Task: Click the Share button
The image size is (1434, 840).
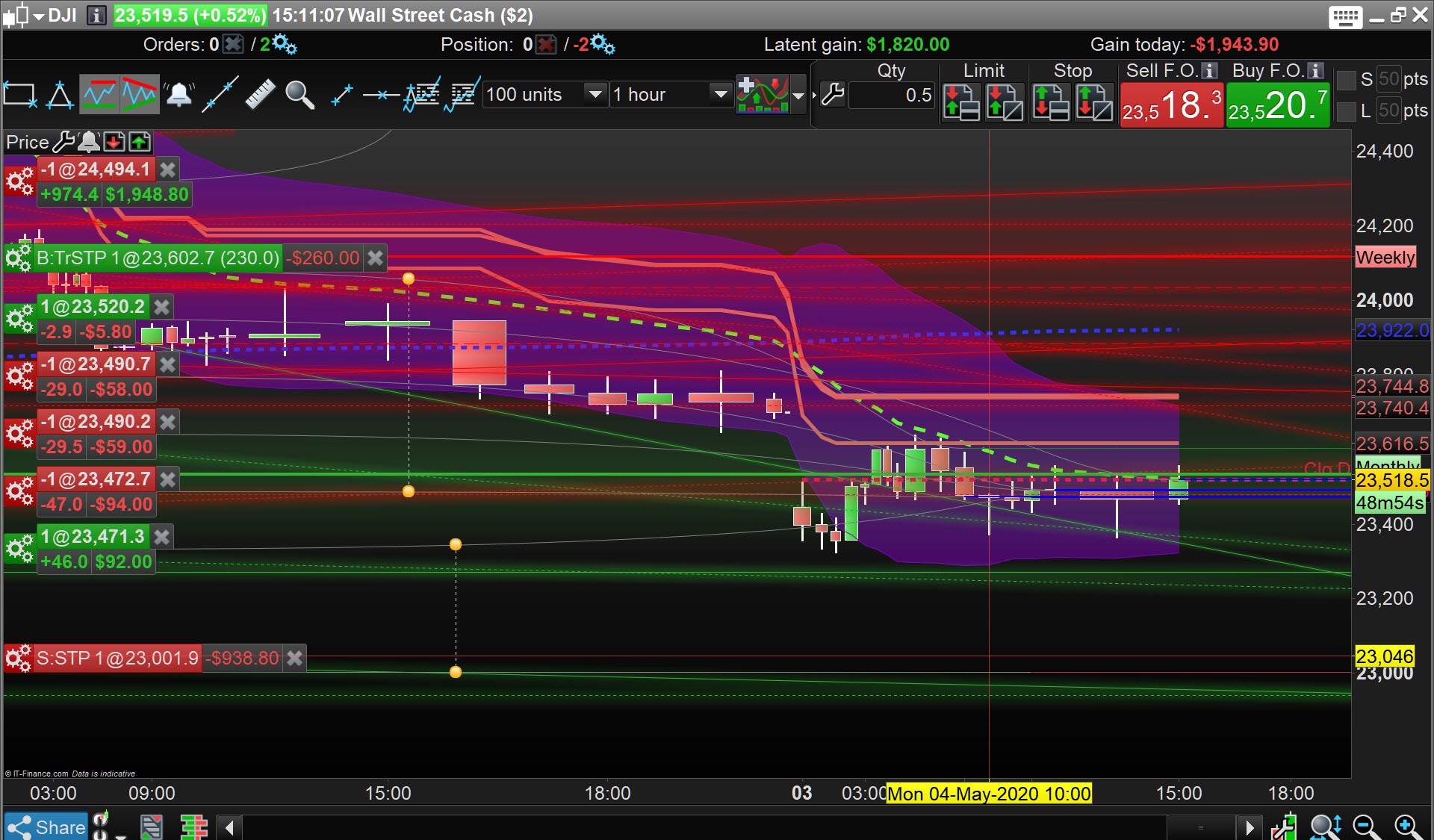Action: 46,827
